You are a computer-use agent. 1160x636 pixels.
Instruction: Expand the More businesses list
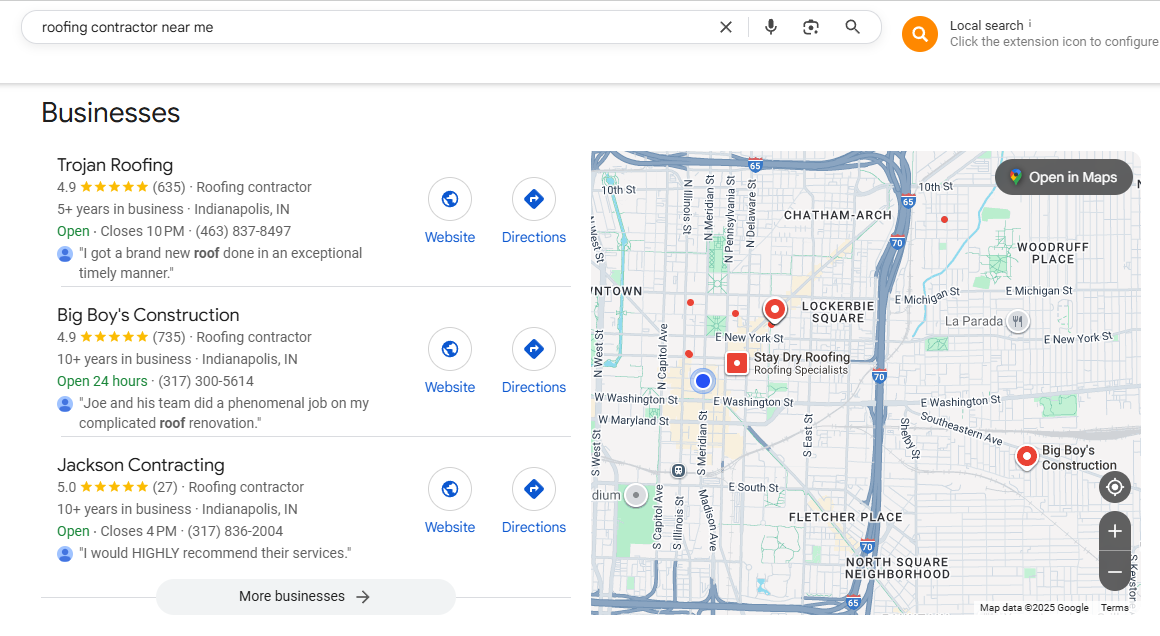point(306,597)
